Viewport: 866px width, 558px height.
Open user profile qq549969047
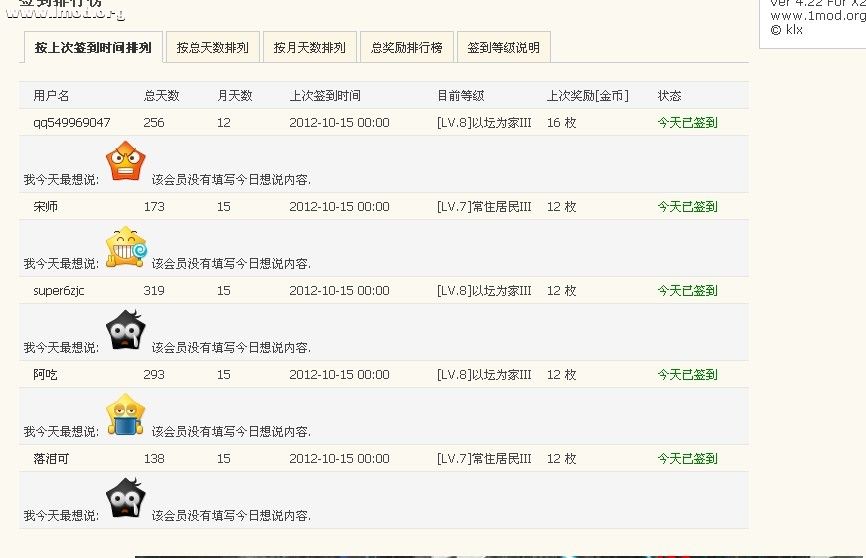(x=72, y=123)
